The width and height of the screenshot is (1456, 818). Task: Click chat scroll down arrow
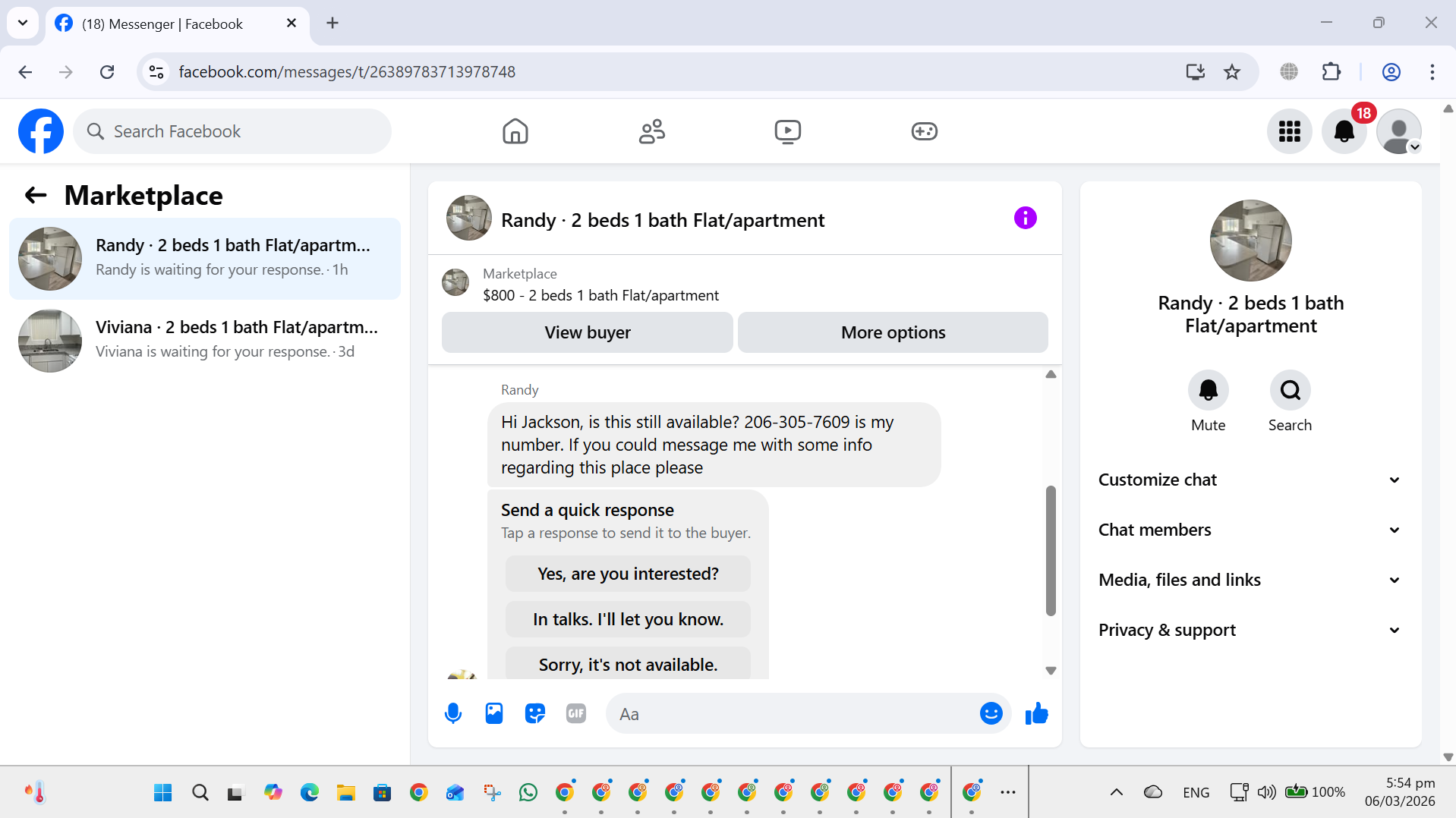click(1051, 671)
